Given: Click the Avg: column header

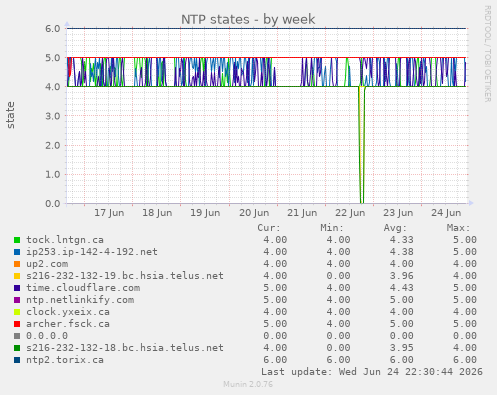Looking at the screenshot, I should 395,228.
